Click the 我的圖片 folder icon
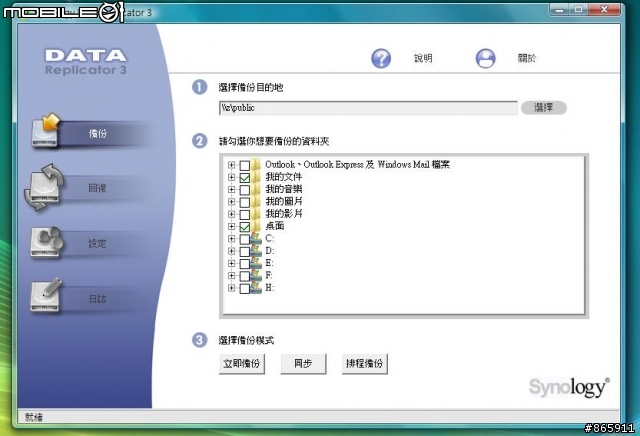The width and height of the screenshot is (640, 436). click(x=256, y=201)
